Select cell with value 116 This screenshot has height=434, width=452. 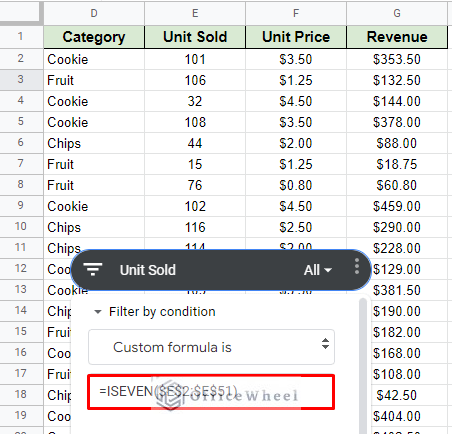click(x=195, y=227)
